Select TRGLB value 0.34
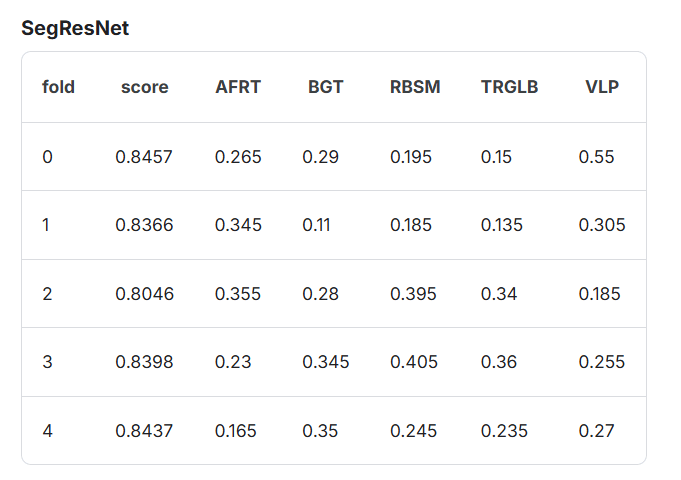This screenshot has height=480, width=681. click(499, 294)
